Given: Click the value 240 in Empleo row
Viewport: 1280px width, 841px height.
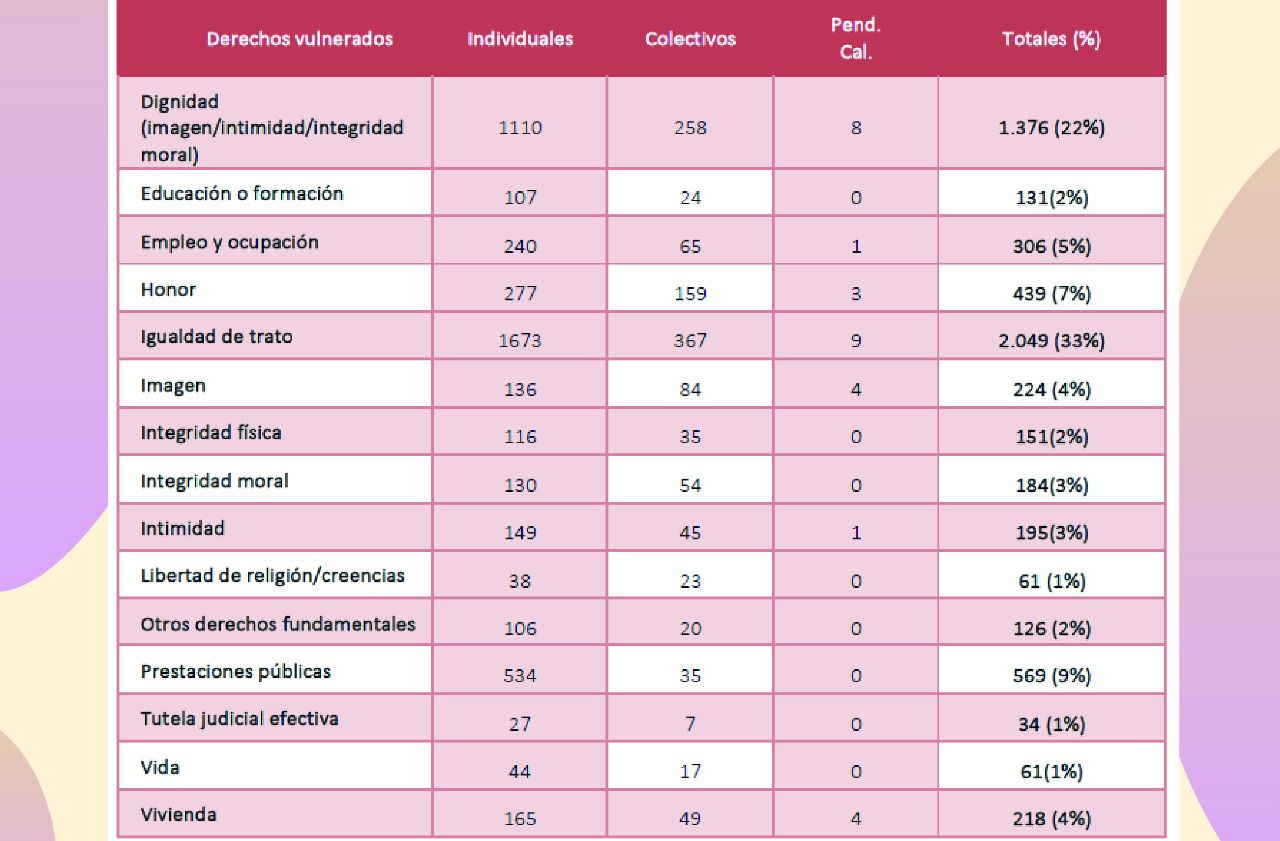Looking at the screenshot, I should (x=520, y=246).
